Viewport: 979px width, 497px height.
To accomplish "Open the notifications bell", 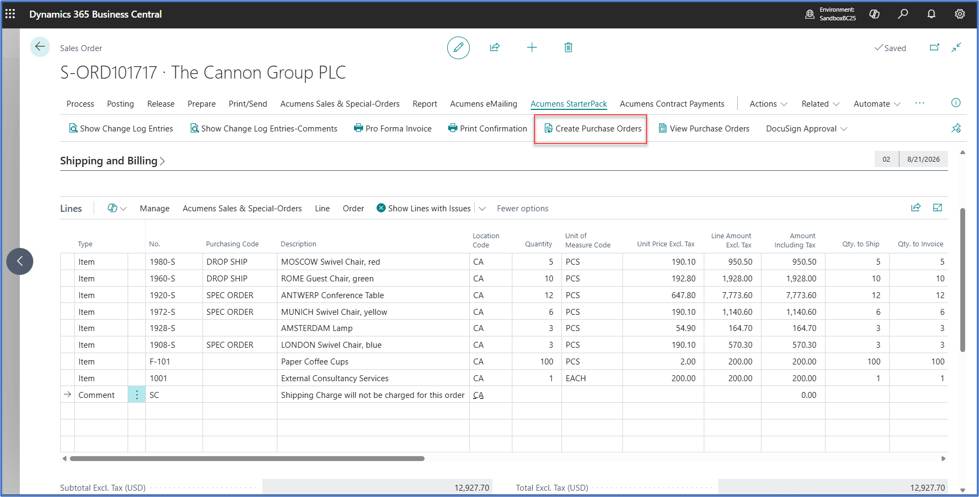I will (932, 14).
